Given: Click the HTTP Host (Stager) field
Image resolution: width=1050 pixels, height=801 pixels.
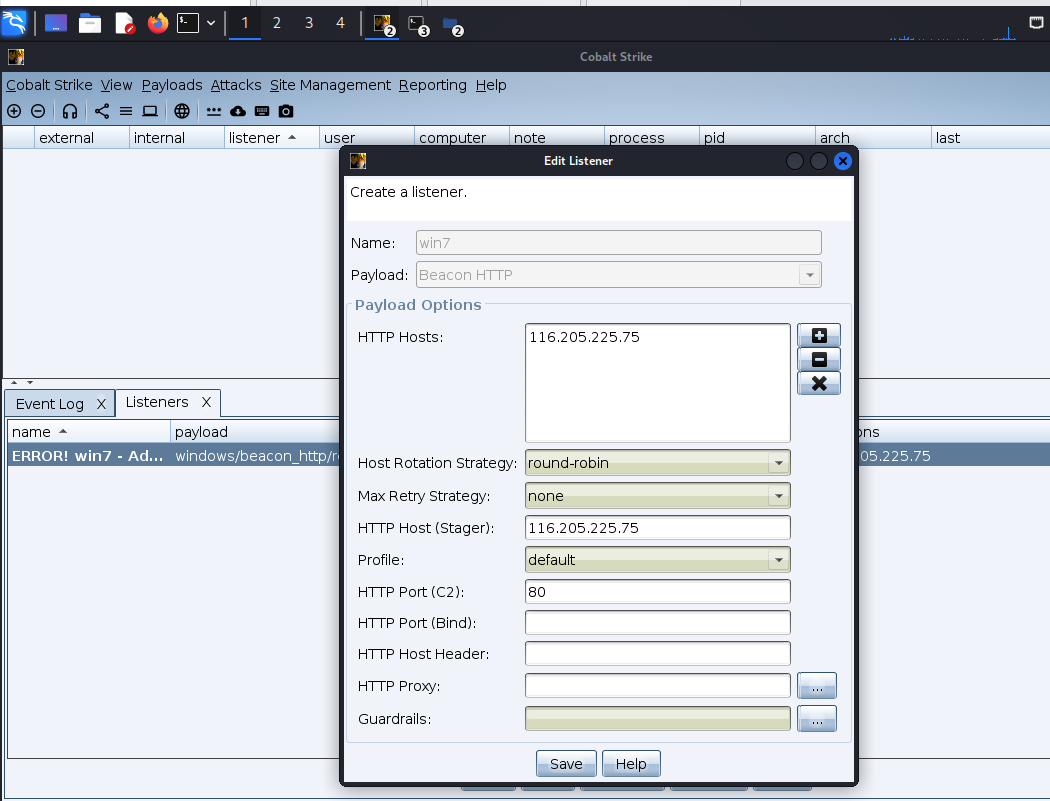Looking at the screenshot, I should pyautogui.click(x=658, y=528).
